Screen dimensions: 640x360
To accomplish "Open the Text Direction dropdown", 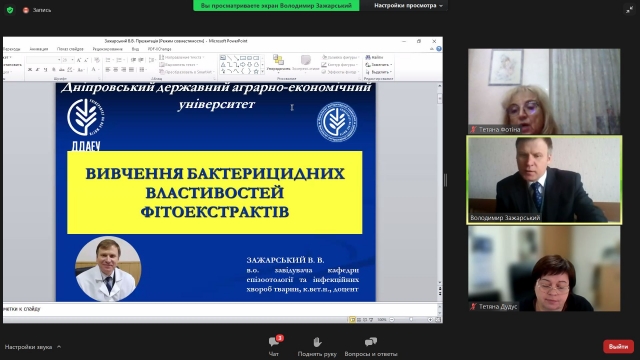I will coord(182,58).
